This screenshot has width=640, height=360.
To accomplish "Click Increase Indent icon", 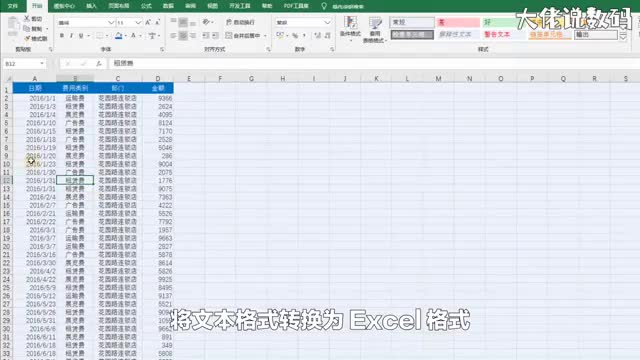I will point(215,36).
